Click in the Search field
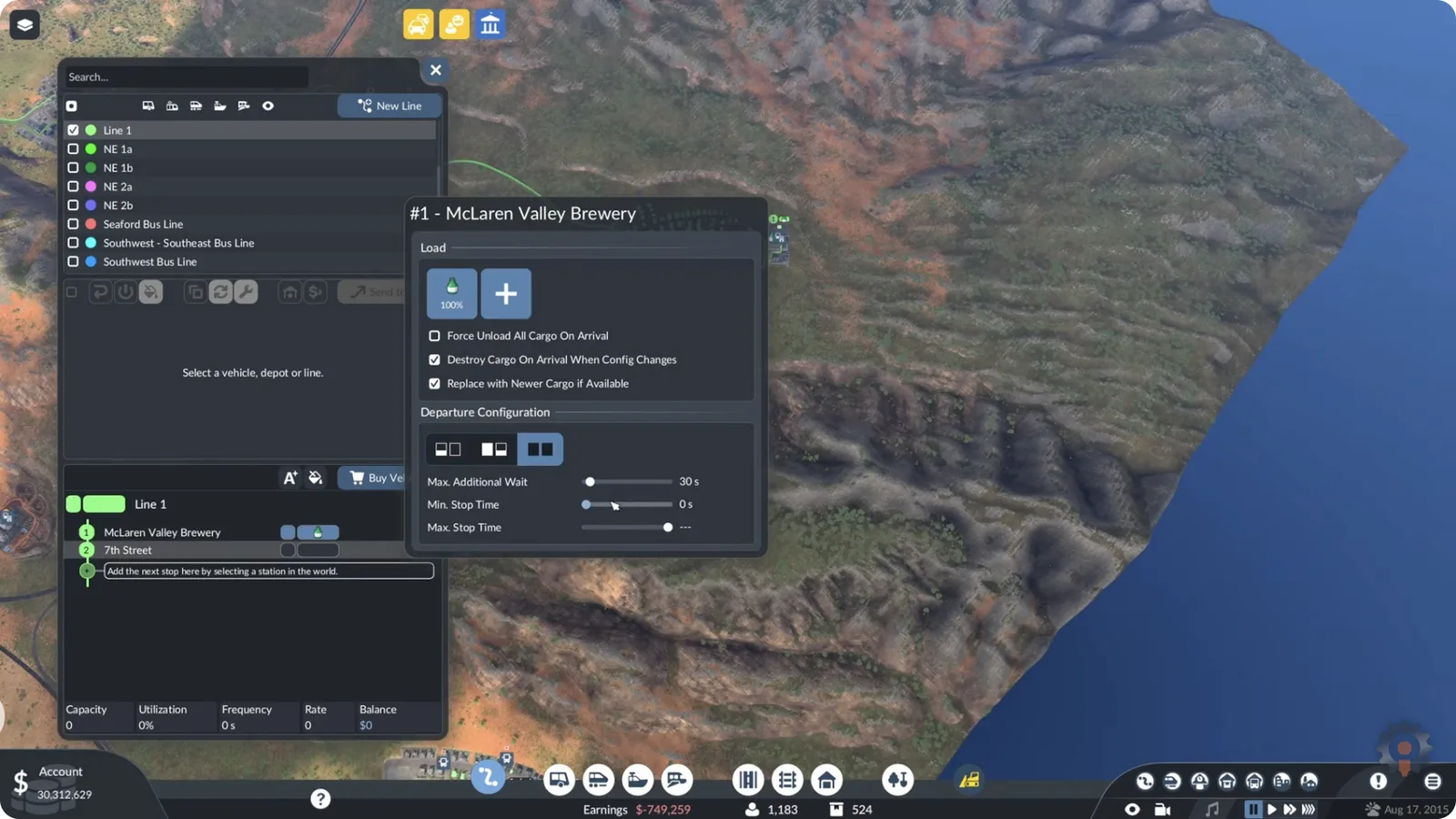The image size is (1456, 819). pos(187,77)
